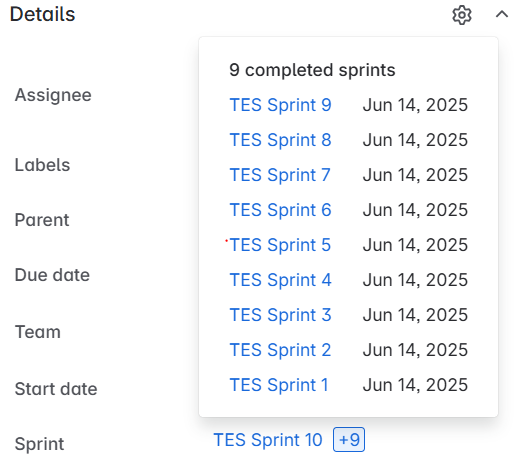
Task: Open the TES Sprint 4 link
Action: pyautogui.click(x=280, y=280)
